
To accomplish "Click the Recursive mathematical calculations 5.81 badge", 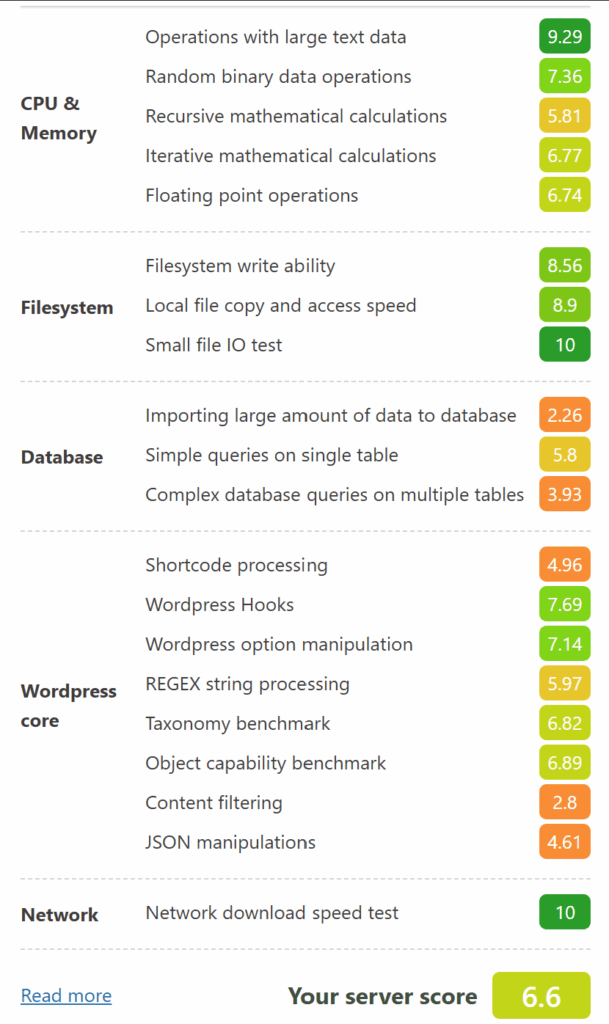I will [565, 116].
